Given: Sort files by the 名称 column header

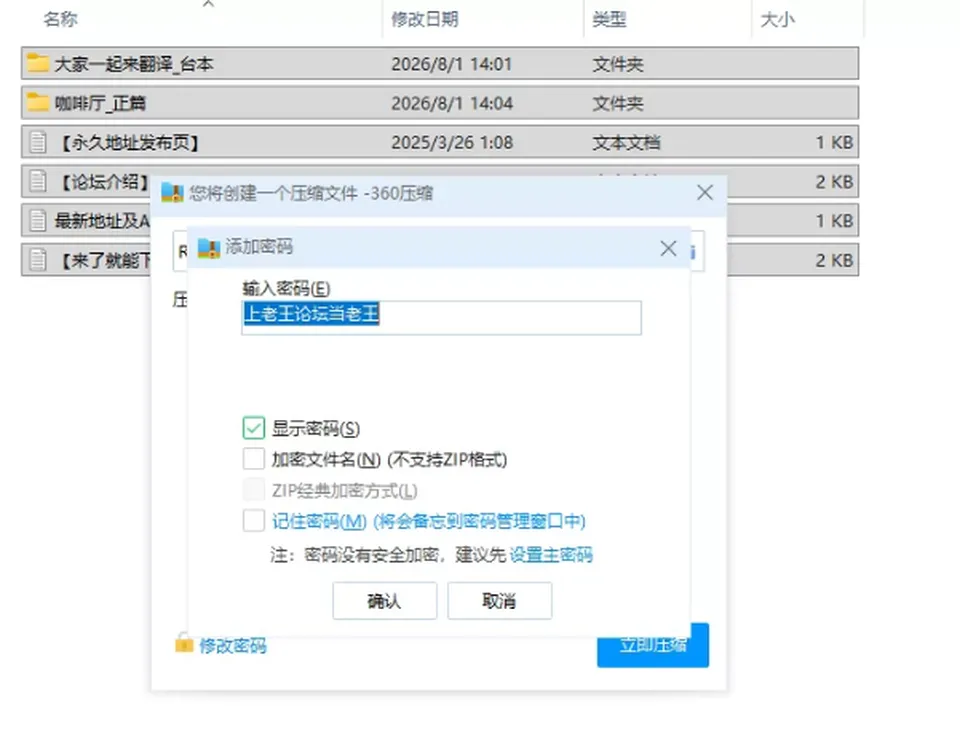Looking at the screenshot, I should [x=60, y=19].
